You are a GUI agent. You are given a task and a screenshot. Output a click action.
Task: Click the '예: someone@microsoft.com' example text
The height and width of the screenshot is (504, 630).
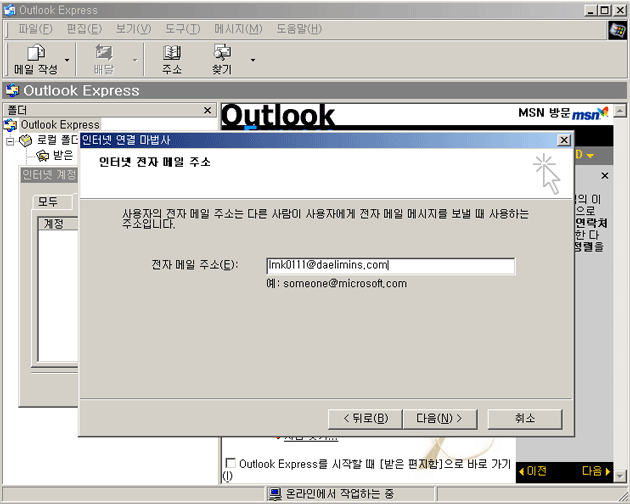pyautogui.click(x=337, y=284)
